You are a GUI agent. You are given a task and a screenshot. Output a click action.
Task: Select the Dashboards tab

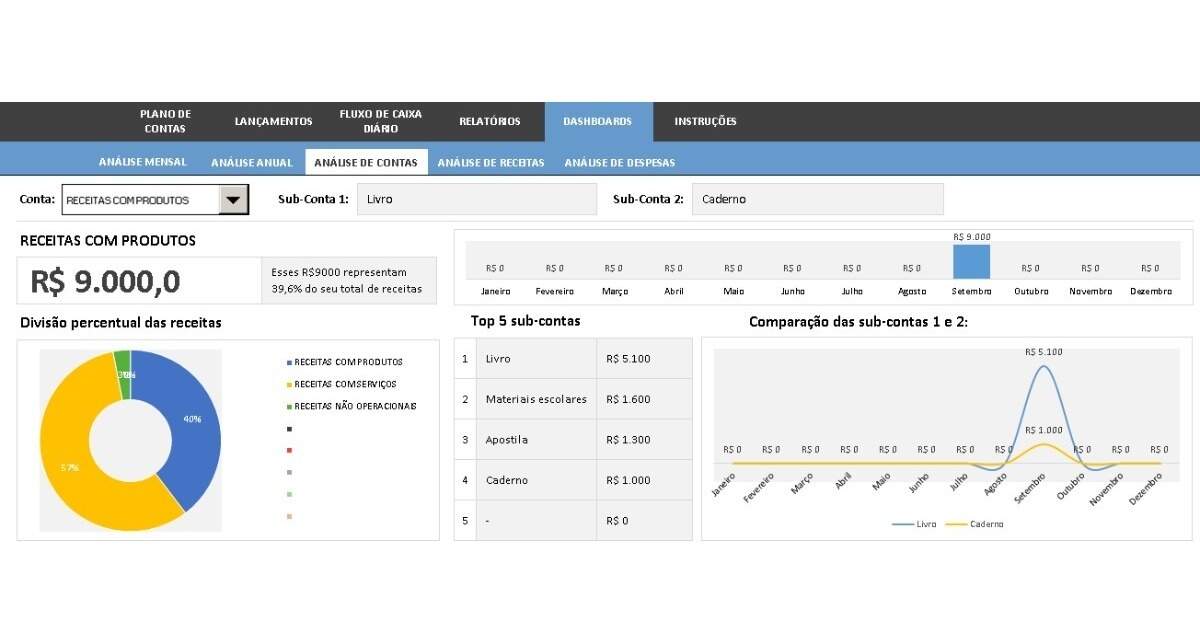597,121
